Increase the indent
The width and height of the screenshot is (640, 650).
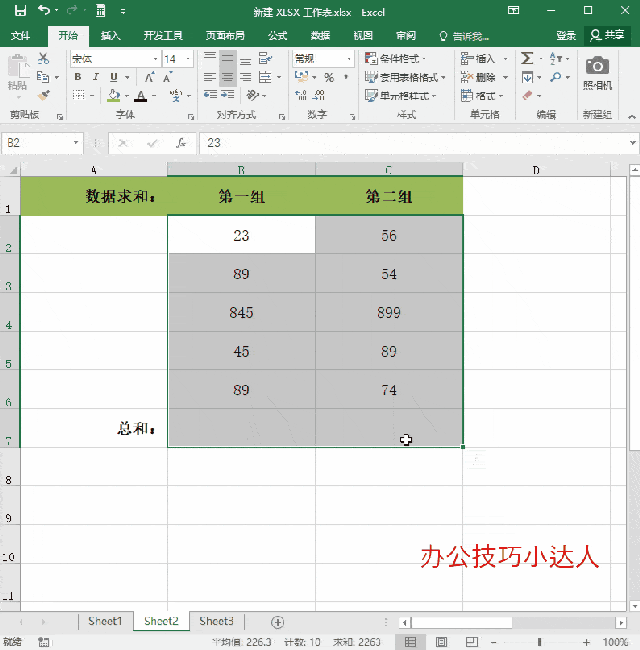click(228, 95)
